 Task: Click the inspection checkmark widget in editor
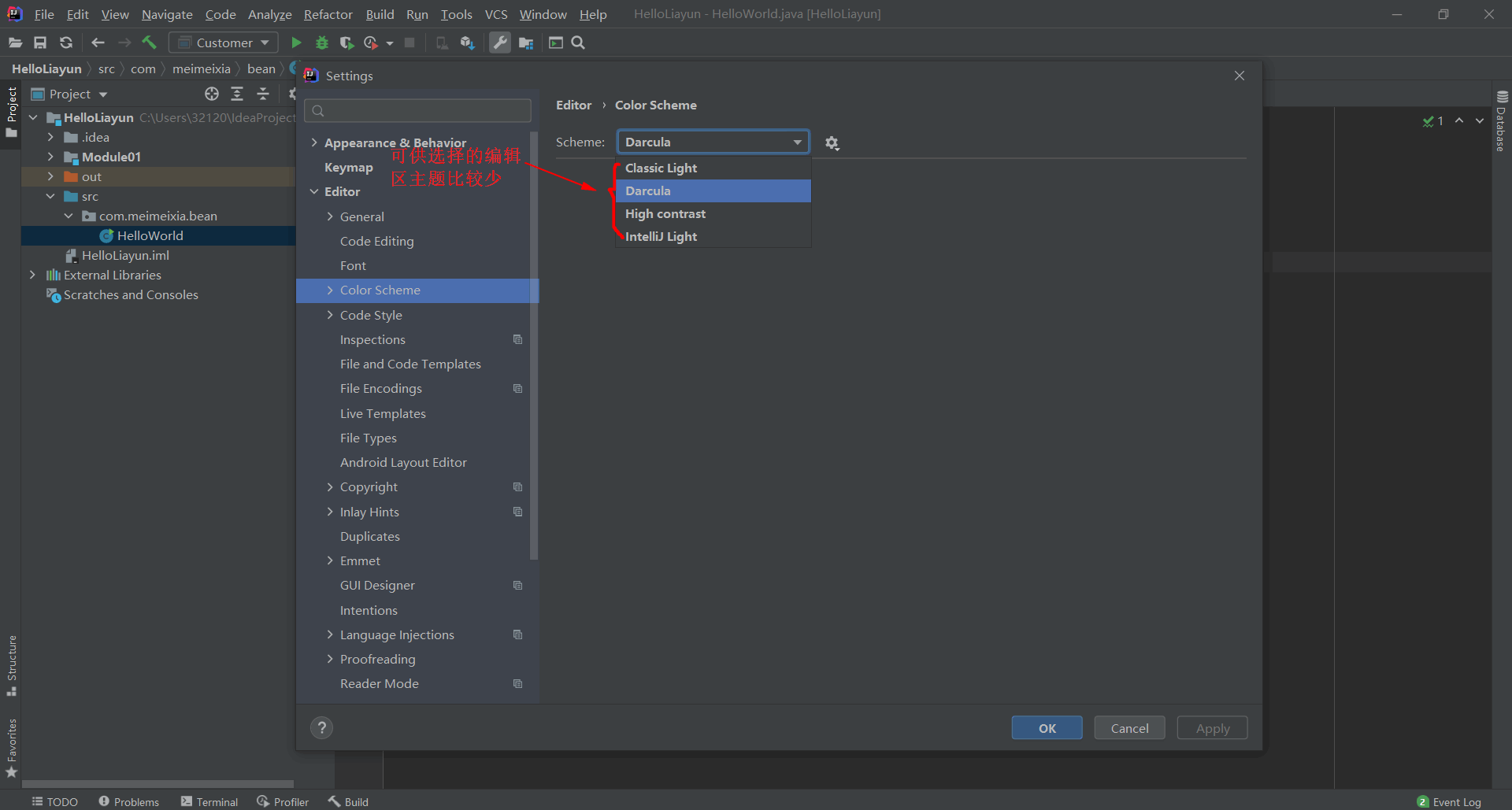coord(1433,120)
